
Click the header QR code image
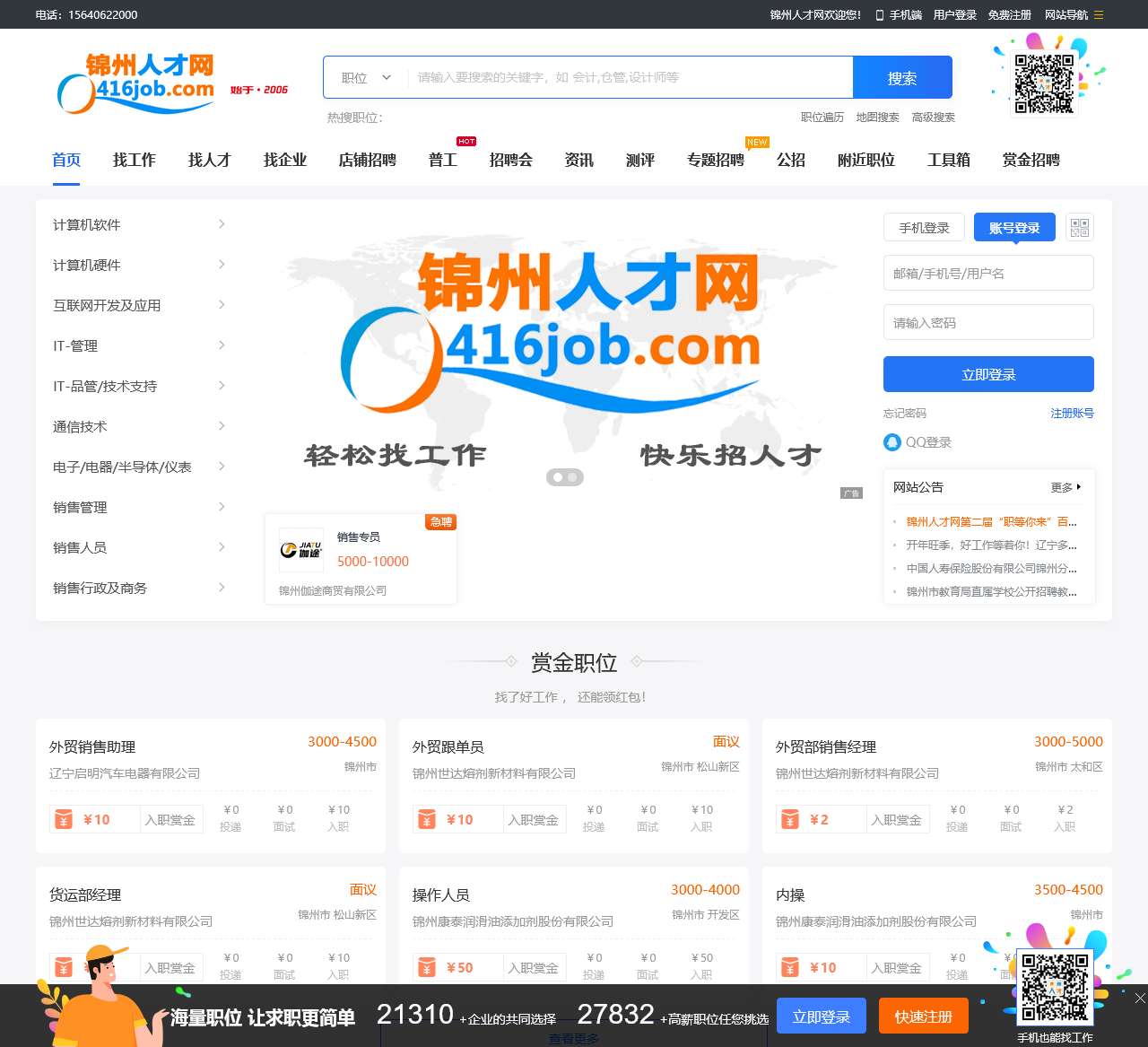pyautogui.click(x=1044, y=83)
